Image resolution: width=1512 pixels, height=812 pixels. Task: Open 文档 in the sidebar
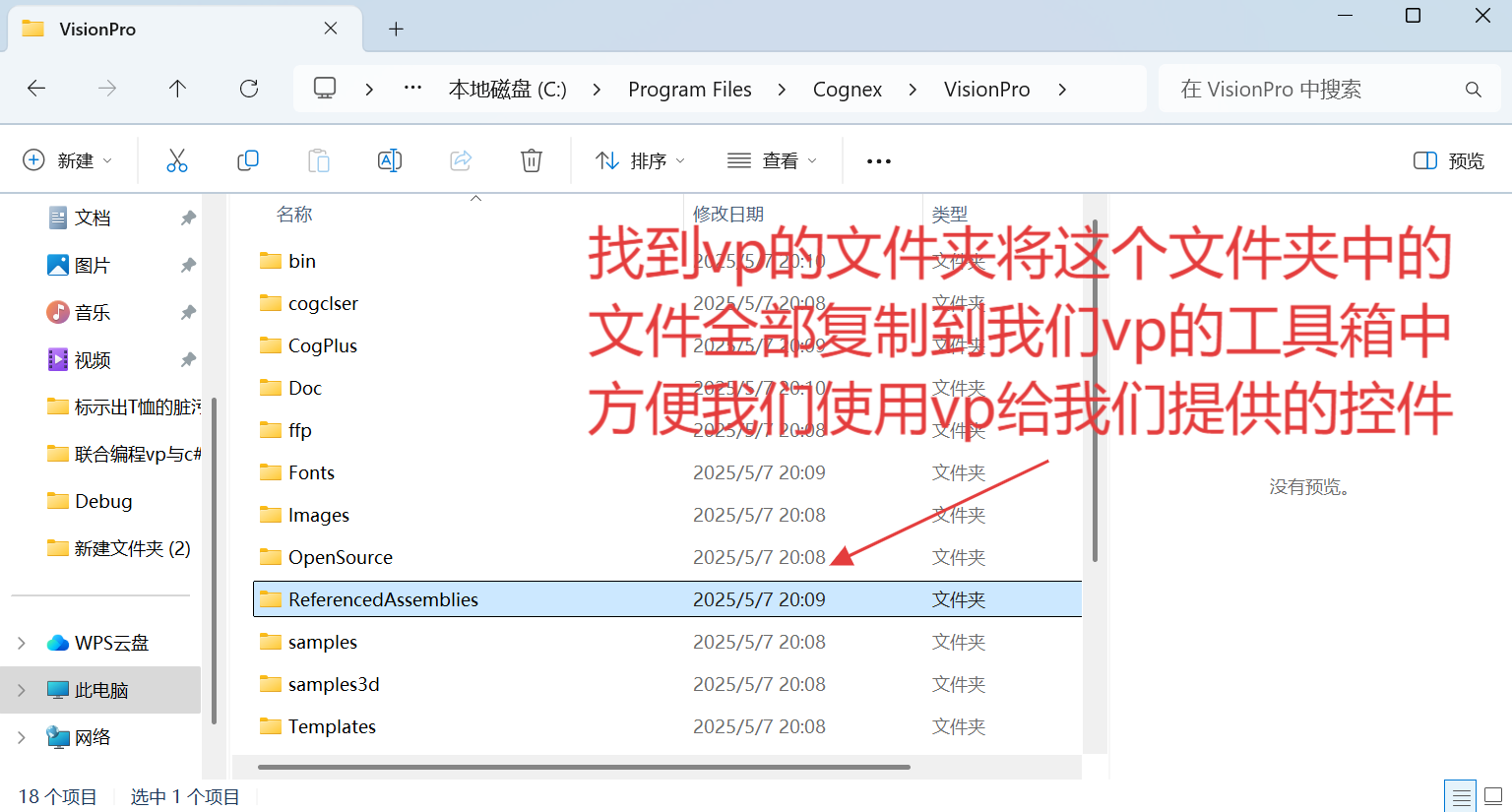(x=93, y=218)
